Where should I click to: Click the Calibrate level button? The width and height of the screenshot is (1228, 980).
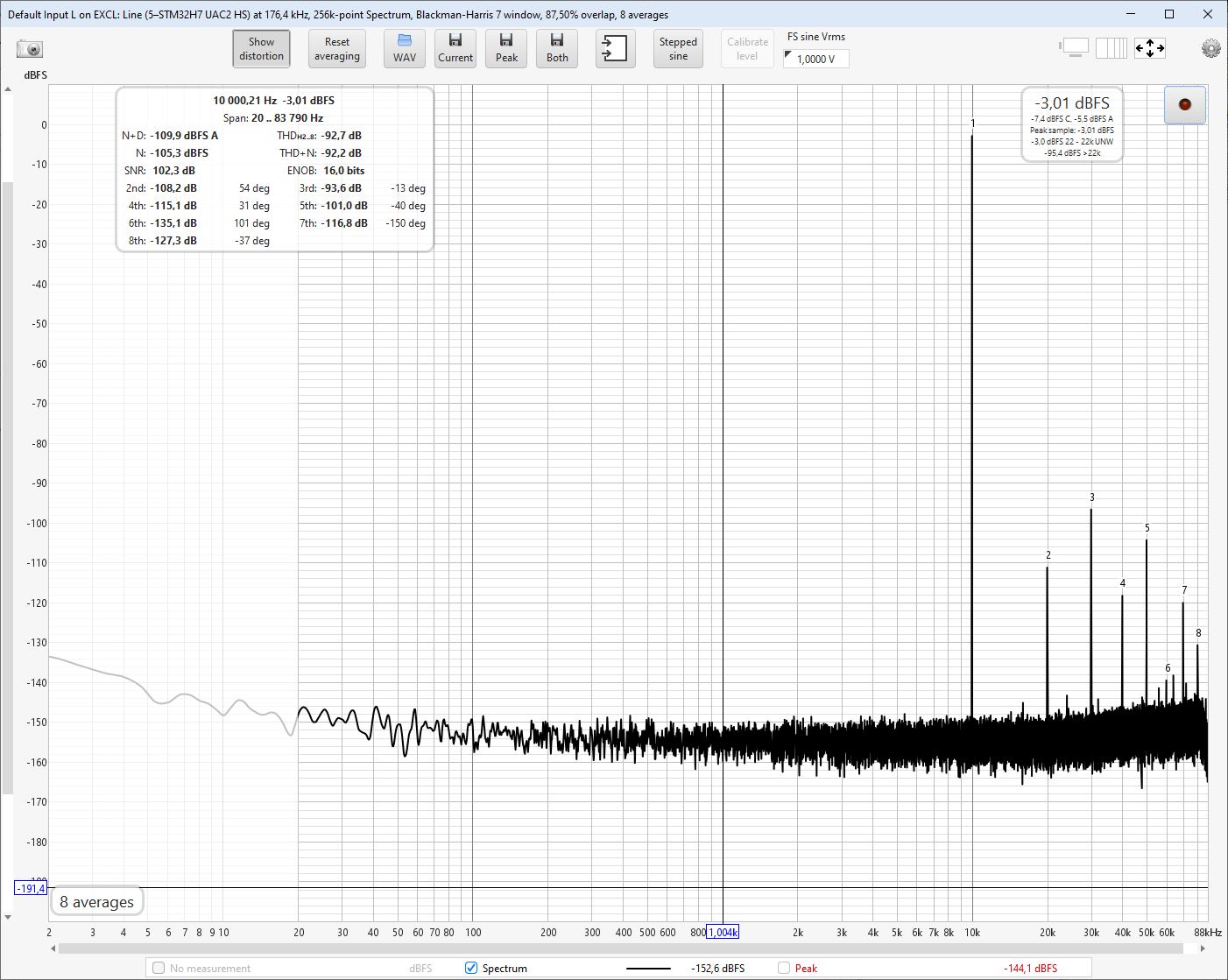tap(747, 49)
